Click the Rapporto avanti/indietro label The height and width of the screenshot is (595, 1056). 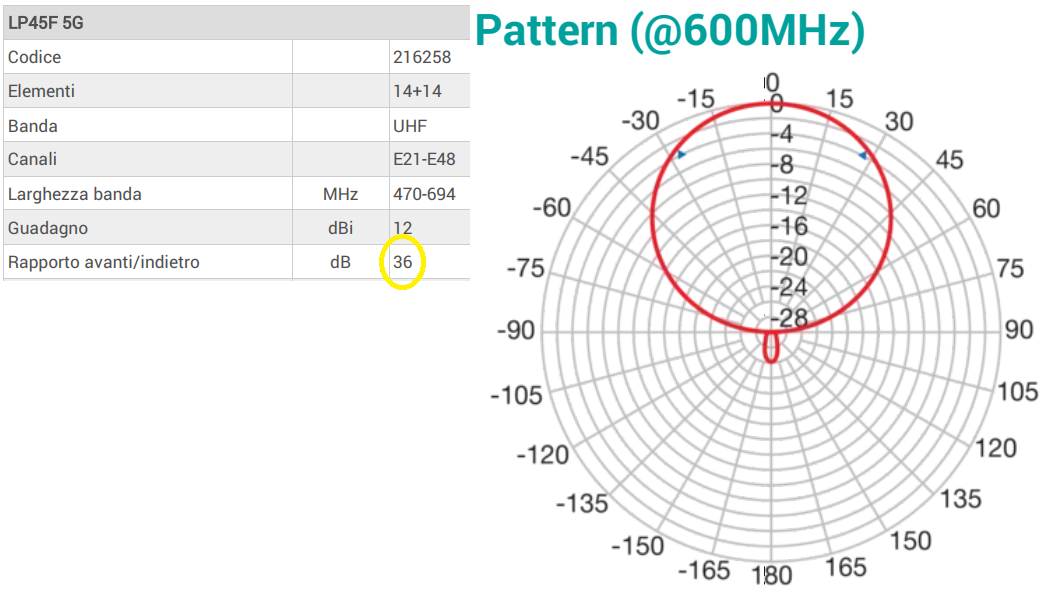point(104,262)
